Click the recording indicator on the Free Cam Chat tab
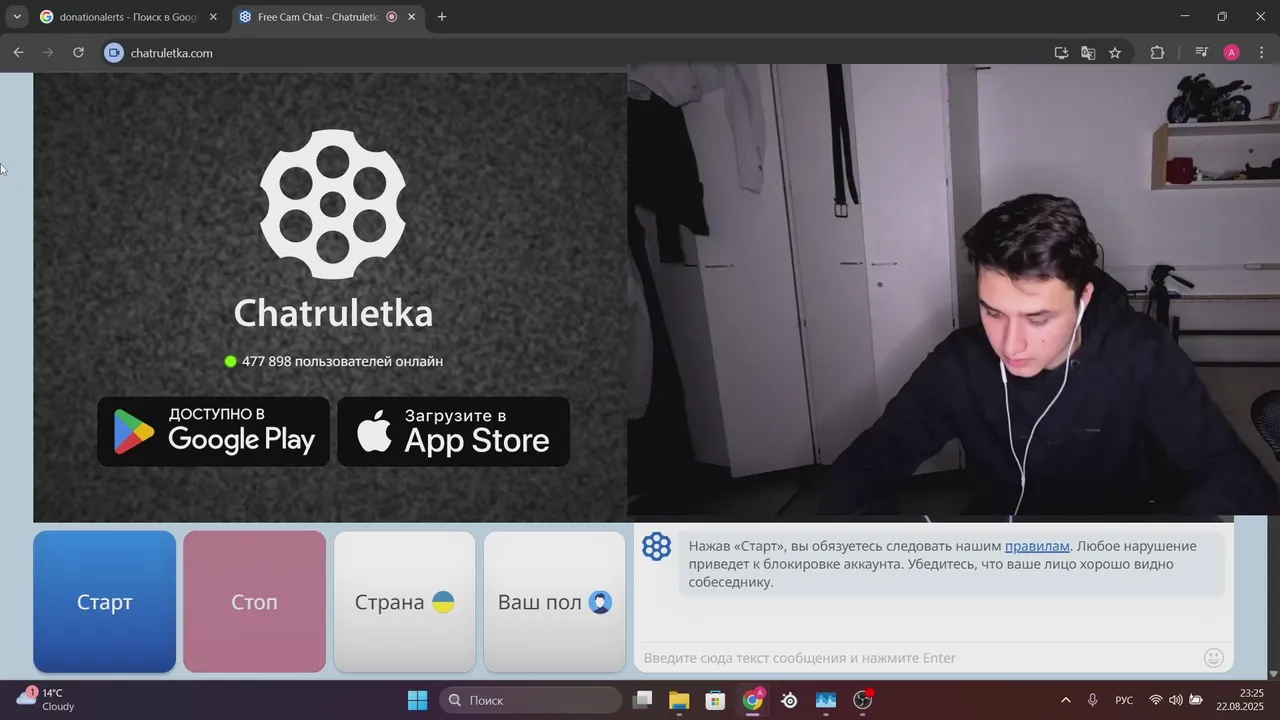This screenshot has height=720, width=1280. click(x=392, y=17)
